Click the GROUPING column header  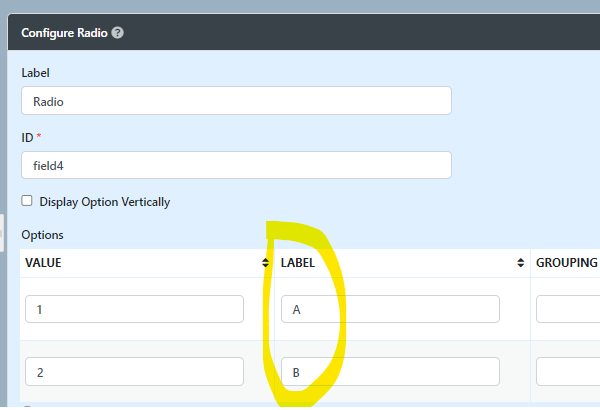coord(567,263)
